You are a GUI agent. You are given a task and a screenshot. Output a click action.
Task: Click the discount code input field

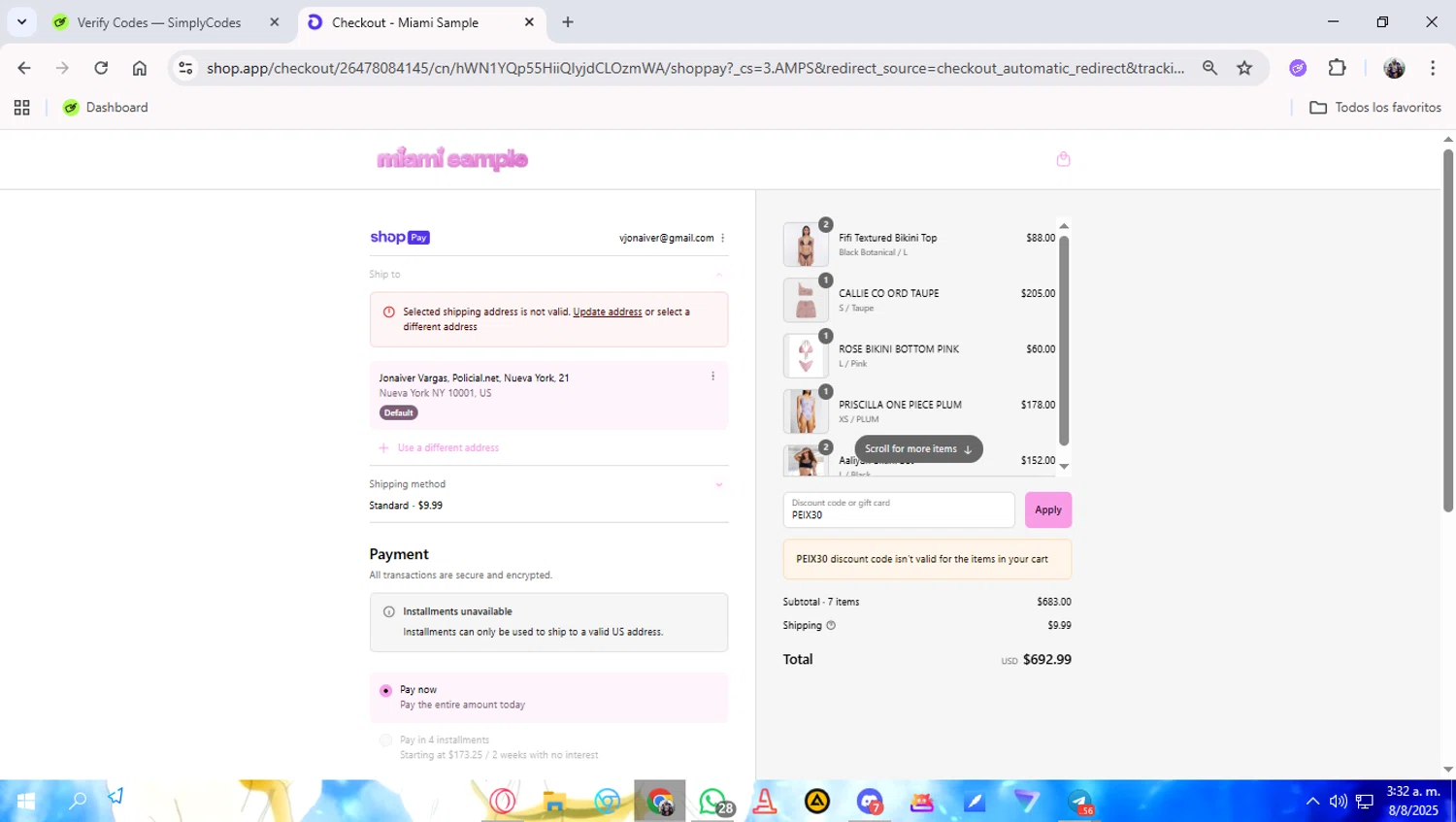(899, 510)
